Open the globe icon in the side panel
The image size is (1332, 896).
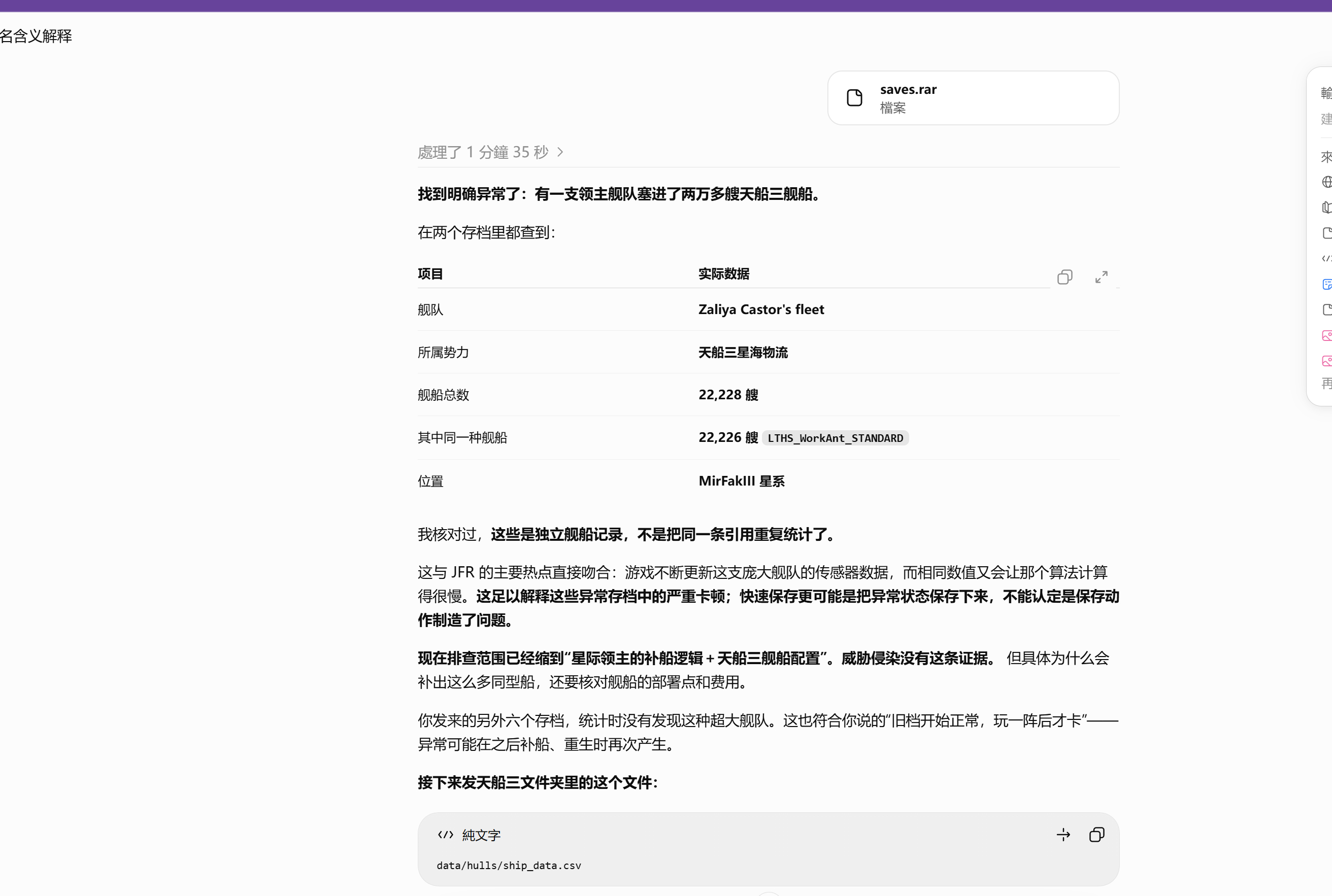point(1327,182)
